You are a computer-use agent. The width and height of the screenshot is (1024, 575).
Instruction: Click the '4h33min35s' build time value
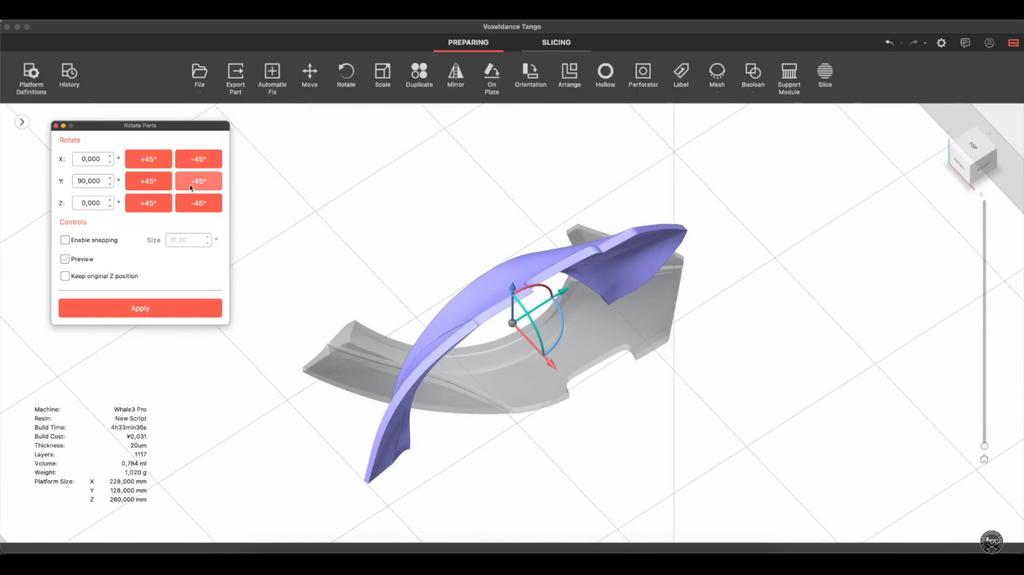[129, 427]
